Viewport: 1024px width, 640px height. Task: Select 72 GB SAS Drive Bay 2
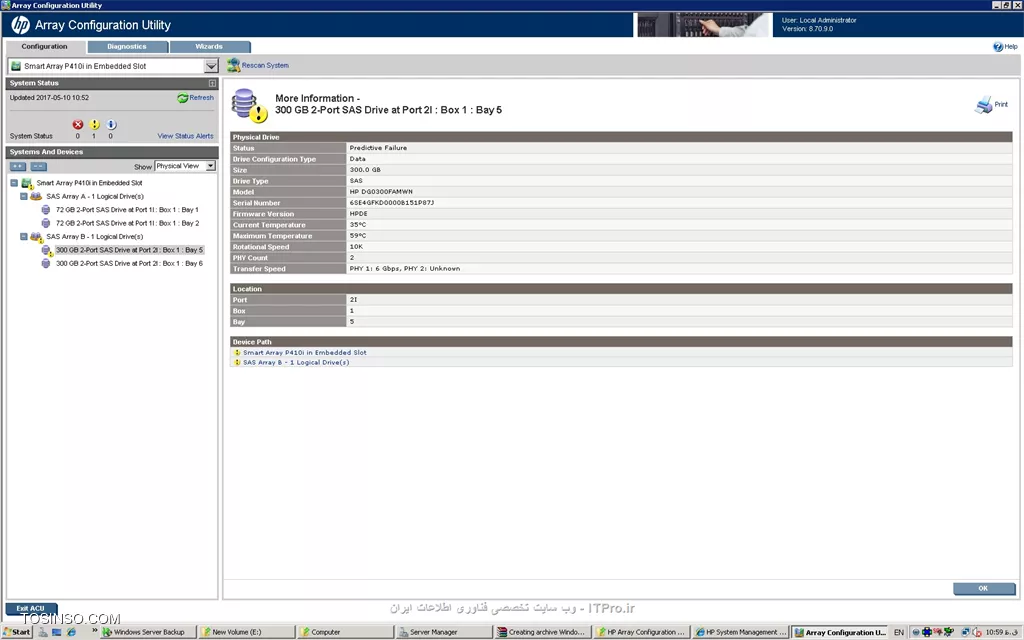pos(127,223)
